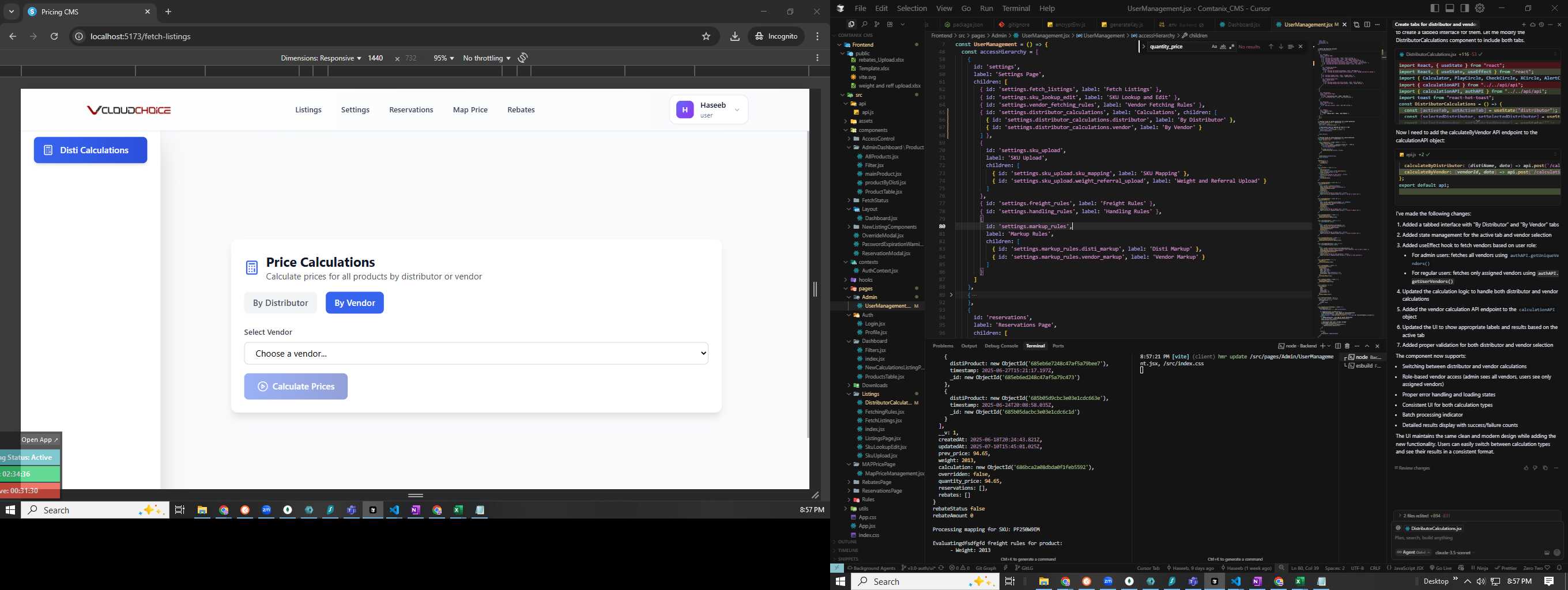1568x590 pixels.
Task: Click the Disti Calculations sidebar button
Action: click(x=90, y=150)
